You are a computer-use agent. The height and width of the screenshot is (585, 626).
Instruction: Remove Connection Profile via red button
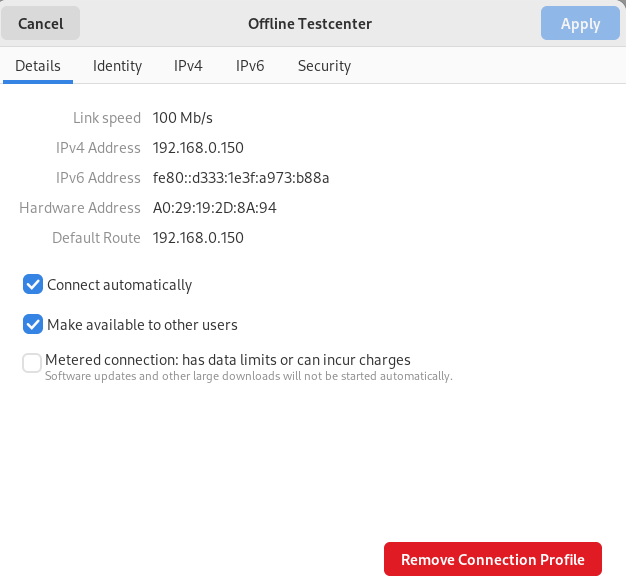pos(492,559)
